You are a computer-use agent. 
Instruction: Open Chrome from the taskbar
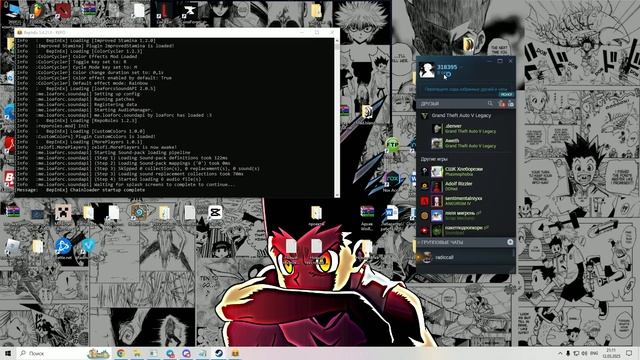(x=121, y=353)
